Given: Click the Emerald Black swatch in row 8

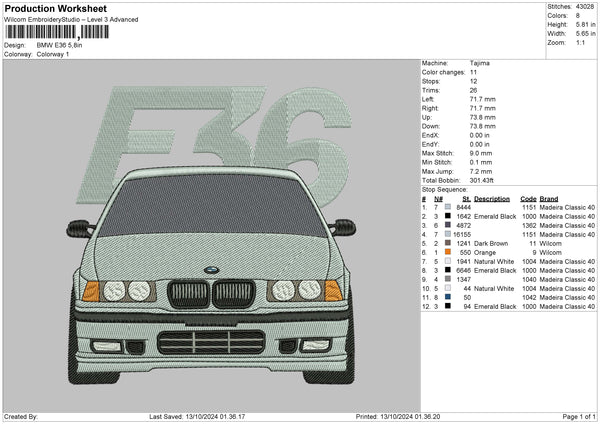Looking at the screenshot, I should (x=448, y=270).
